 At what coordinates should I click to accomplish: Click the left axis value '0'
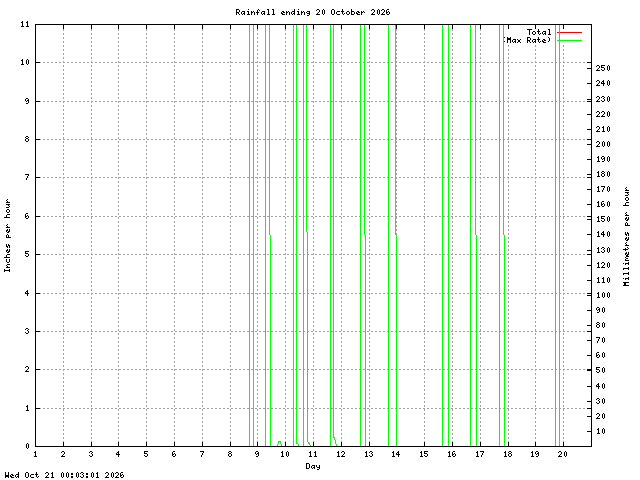[27, 446]
